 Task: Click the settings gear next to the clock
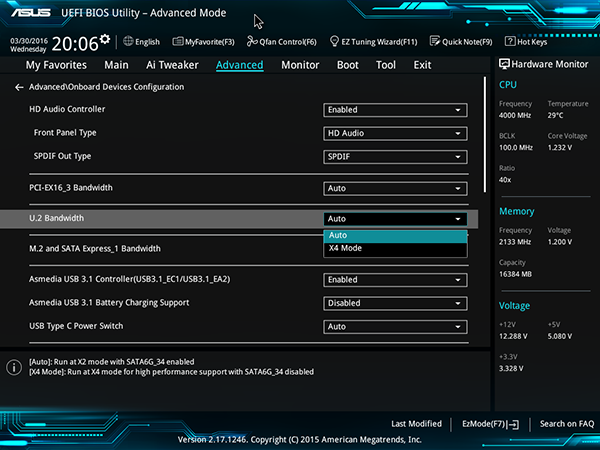pos(105,39)
